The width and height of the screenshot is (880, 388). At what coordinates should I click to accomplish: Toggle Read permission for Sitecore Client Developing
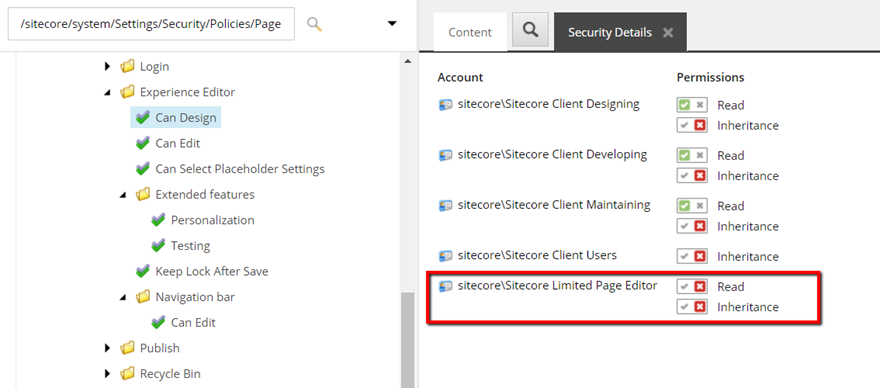coord(691,156)
